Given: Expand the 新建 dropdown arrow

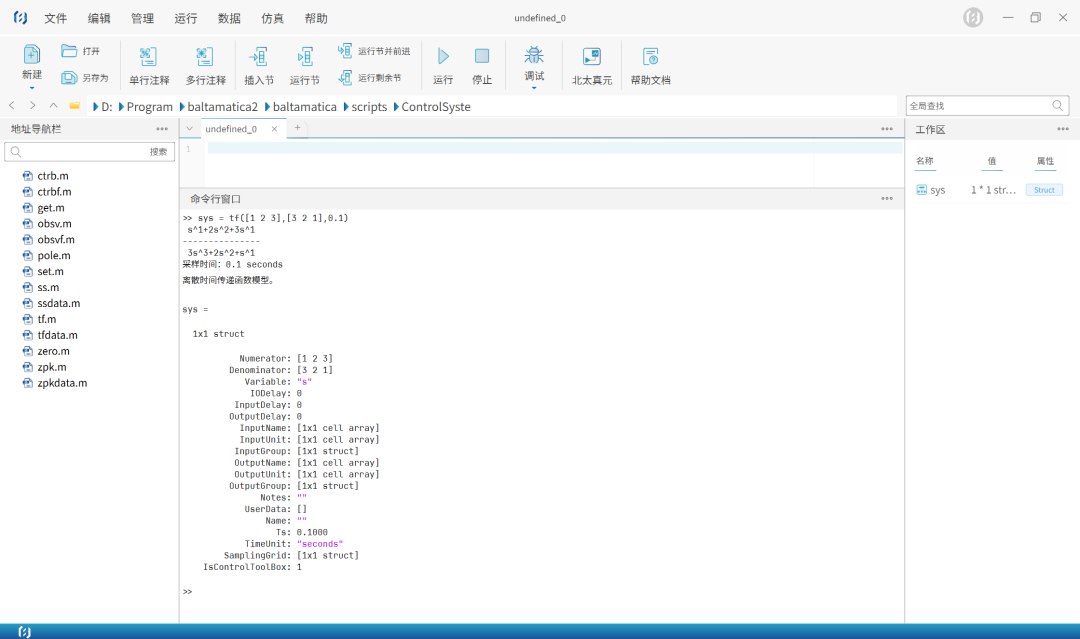Looking at the screenshot, I should pos(32,89).
